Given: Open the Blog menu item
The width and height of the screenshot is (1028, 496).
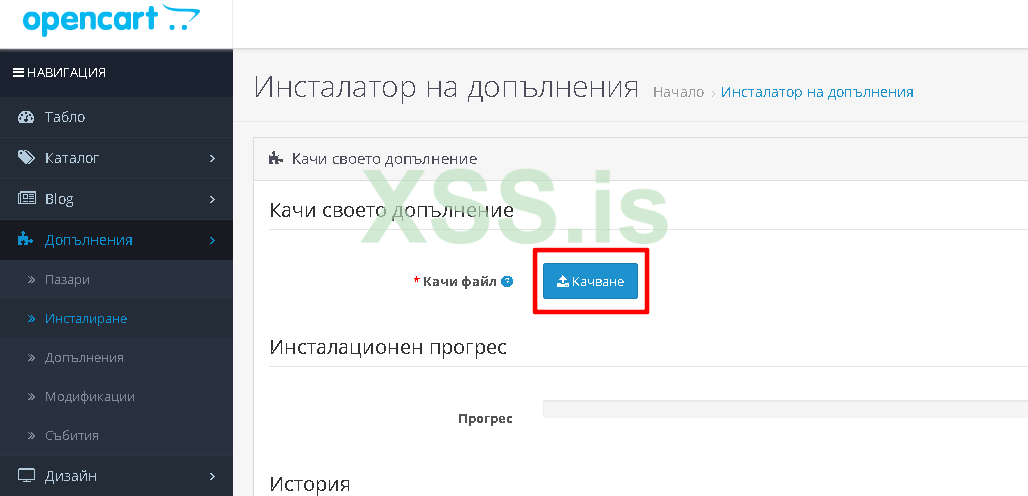Looking at the screenshot, I should coord(116,199).
